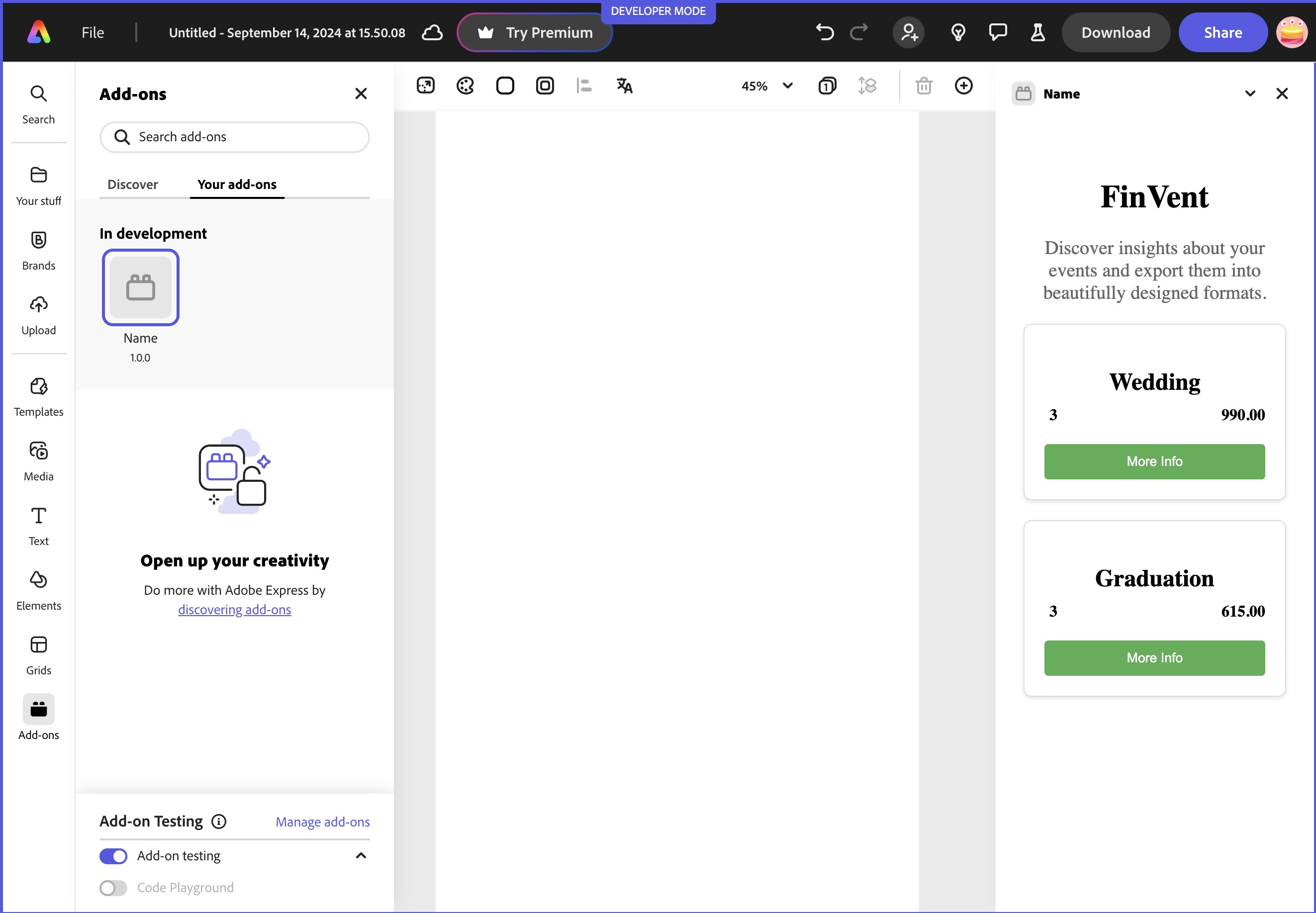Click the Search add-ons field

pyautogui.click(x=235, y=137)
